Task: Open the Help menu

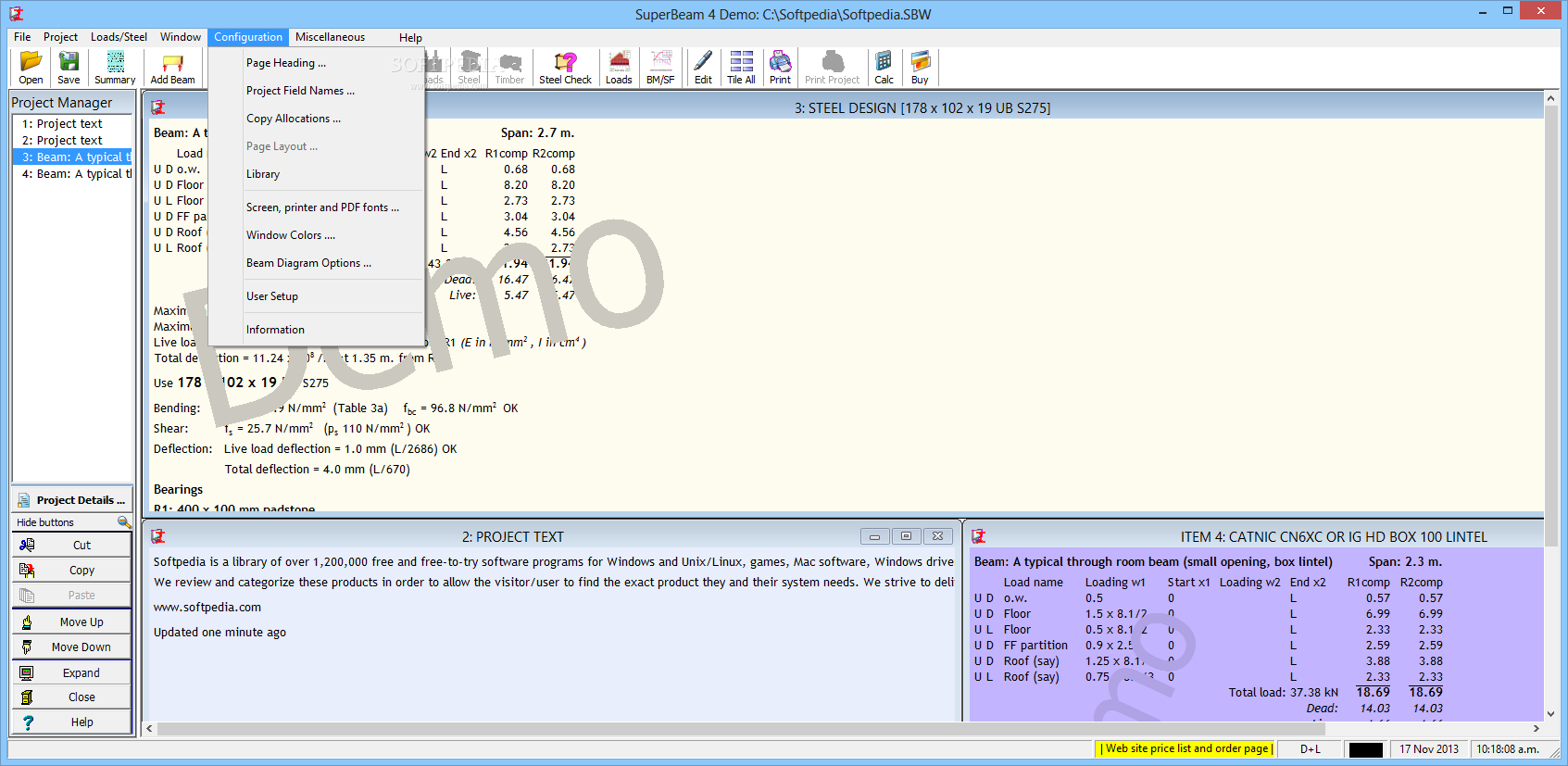Action: tap(410, 37)
